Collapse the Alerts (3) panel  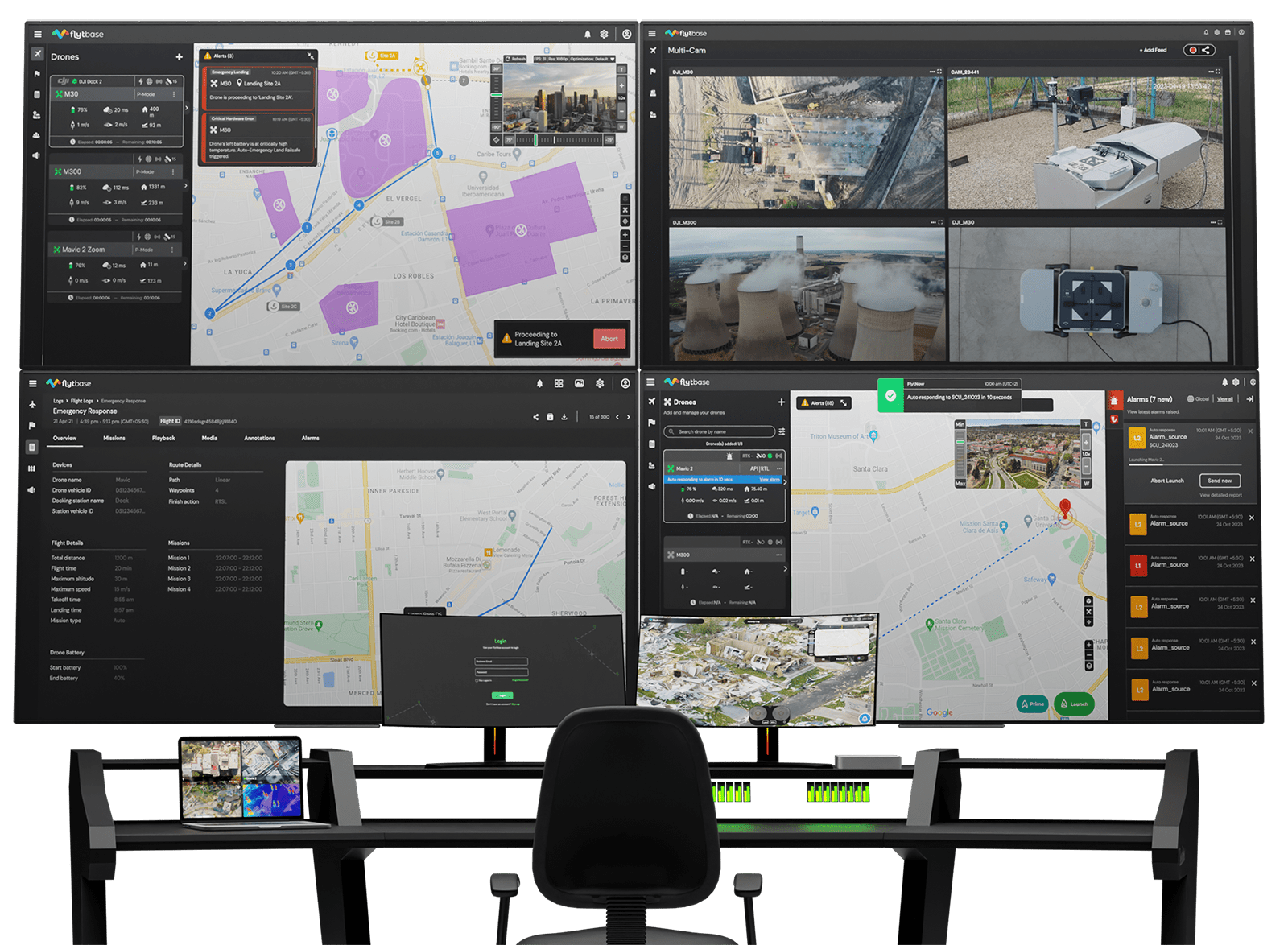311,56
